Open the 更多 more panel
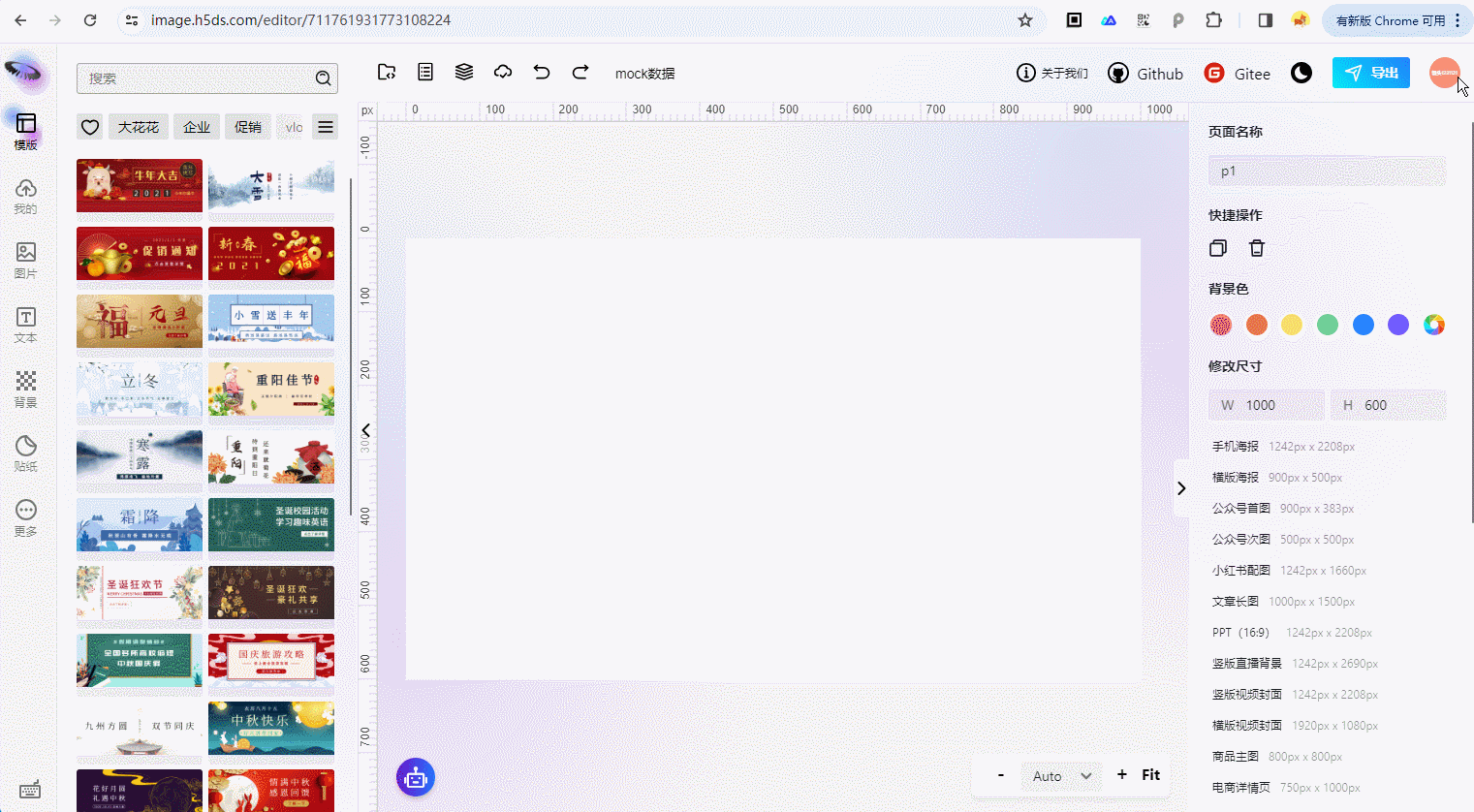Image resolution: width=1474 pixels, height=812 pixels. pos(26,517)
